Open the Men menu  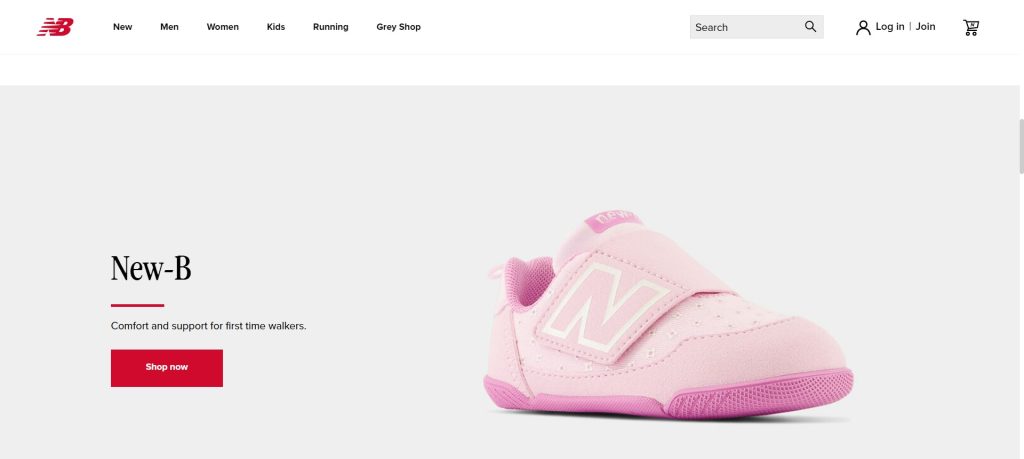169,27
